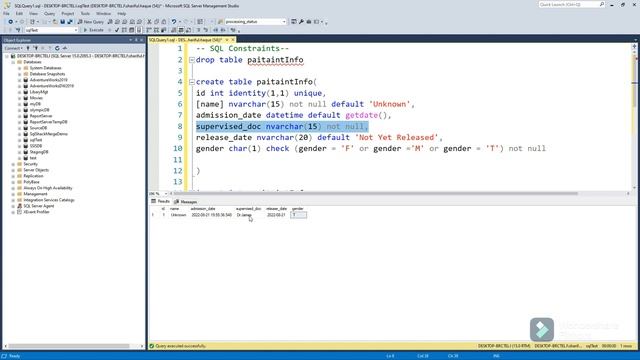Click the Save file icon
The height and width of the screenshot is (360, 640).
click(x=62, y=22)
